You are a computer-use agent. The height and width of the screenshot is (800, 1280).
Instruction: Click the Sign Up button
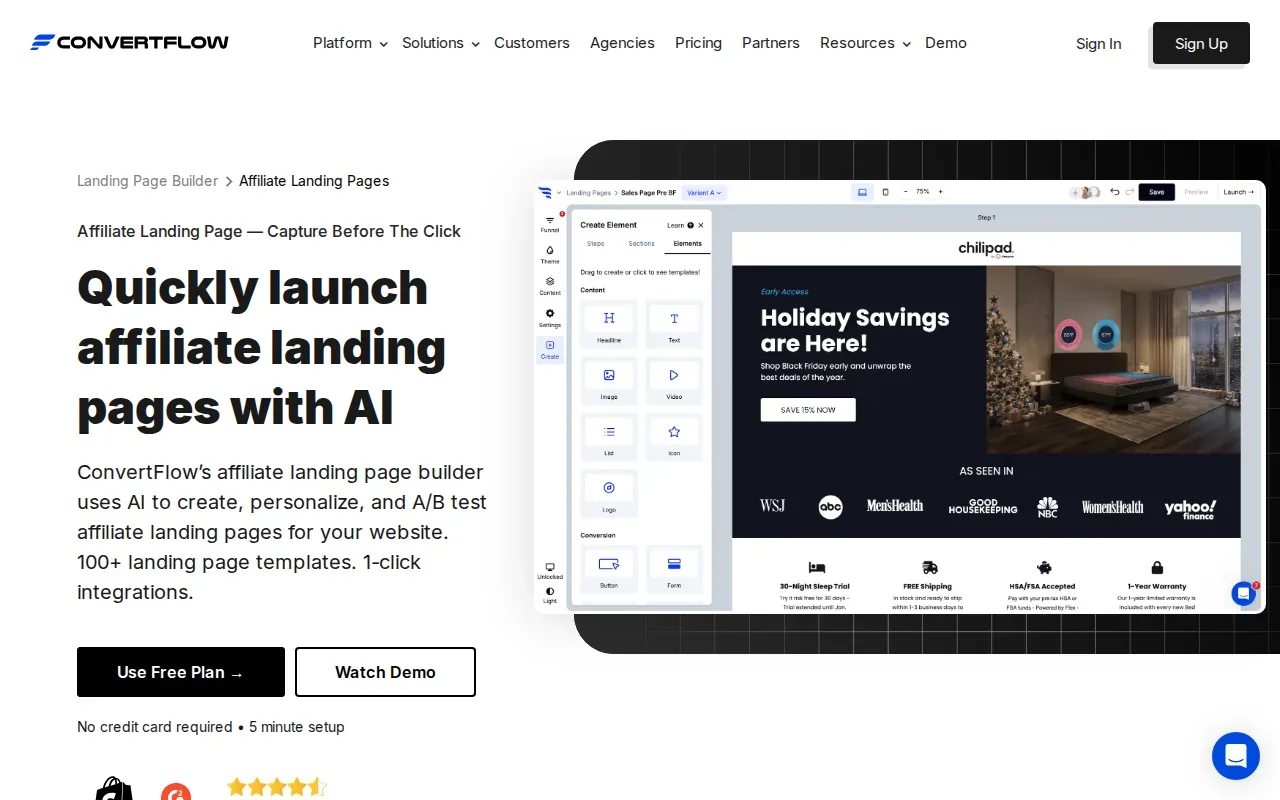(1201, 43)
